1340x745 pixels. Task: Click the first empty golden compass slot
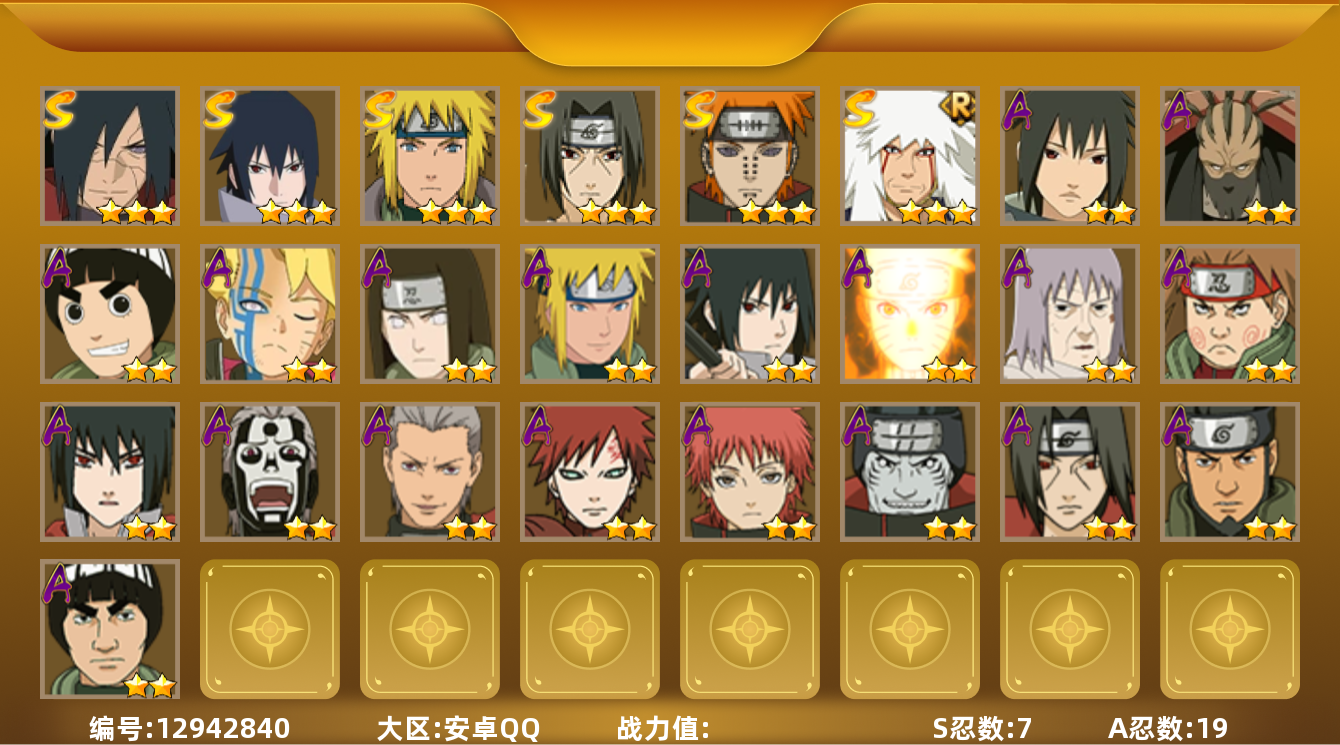(x=270, y=629)
